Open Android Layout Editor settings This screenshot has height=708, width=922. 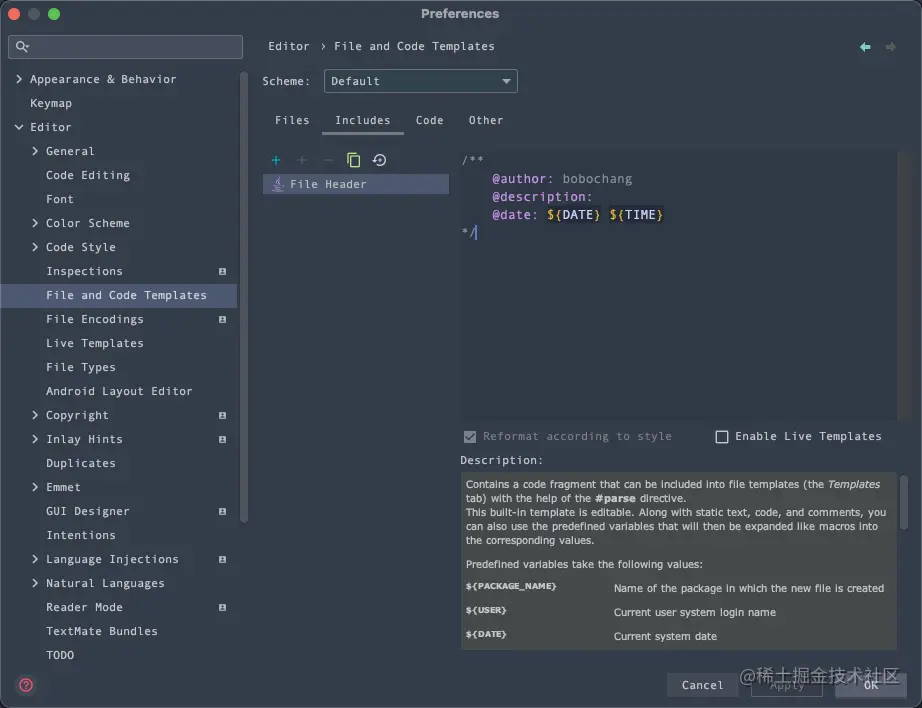tap(119, 391)
